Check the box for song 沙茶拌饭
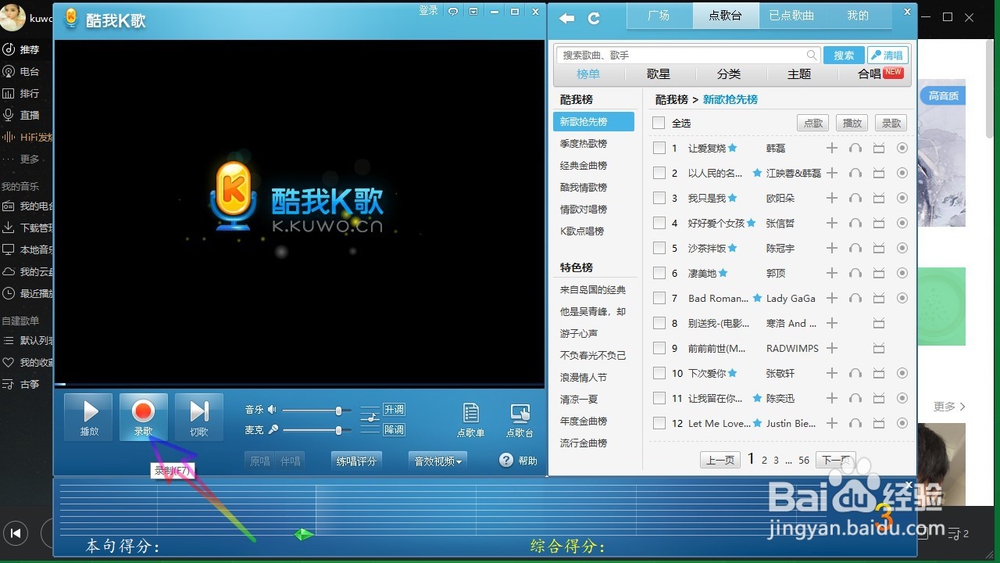 pos(659,248)
